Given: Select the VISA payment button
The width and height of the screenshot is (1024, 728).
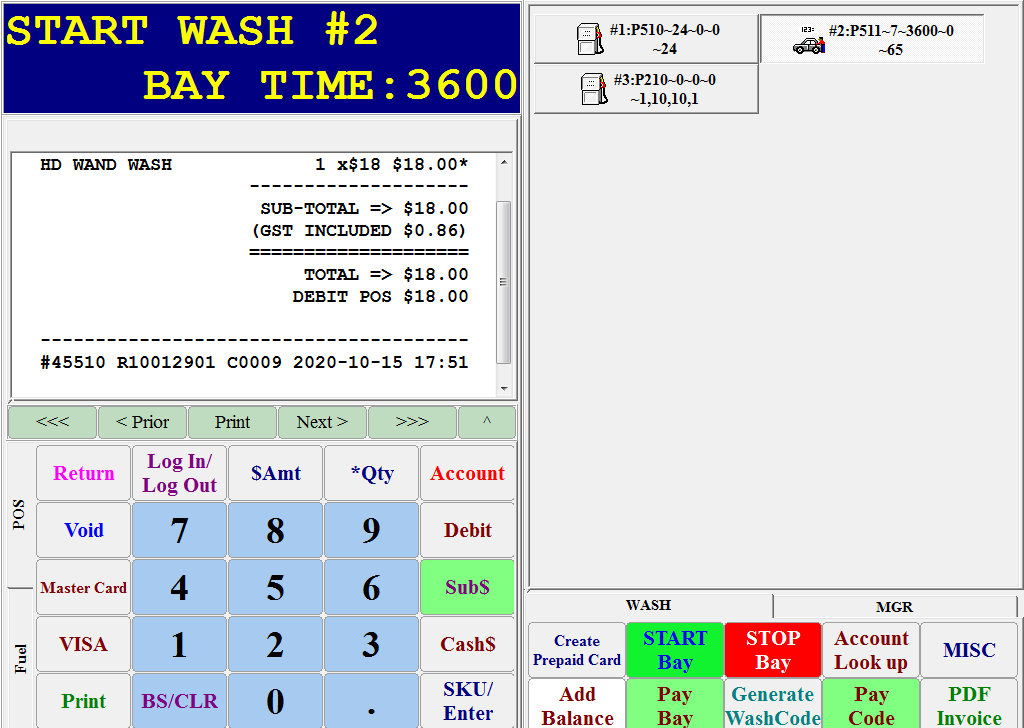Looking at the screenshot, I should (x=83, y=644).
